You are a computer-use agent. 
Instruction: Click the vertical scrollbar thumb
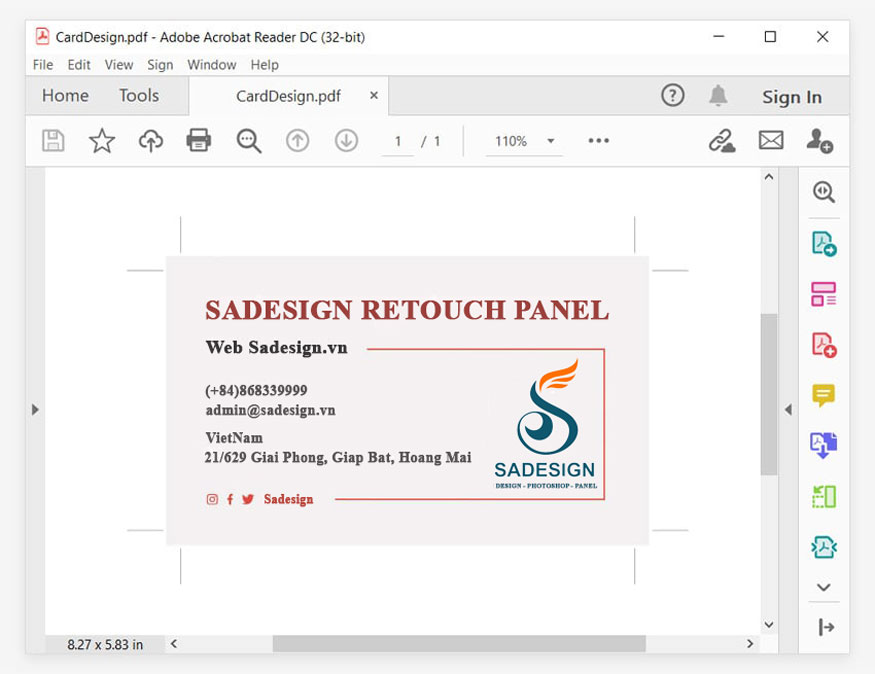769,394
